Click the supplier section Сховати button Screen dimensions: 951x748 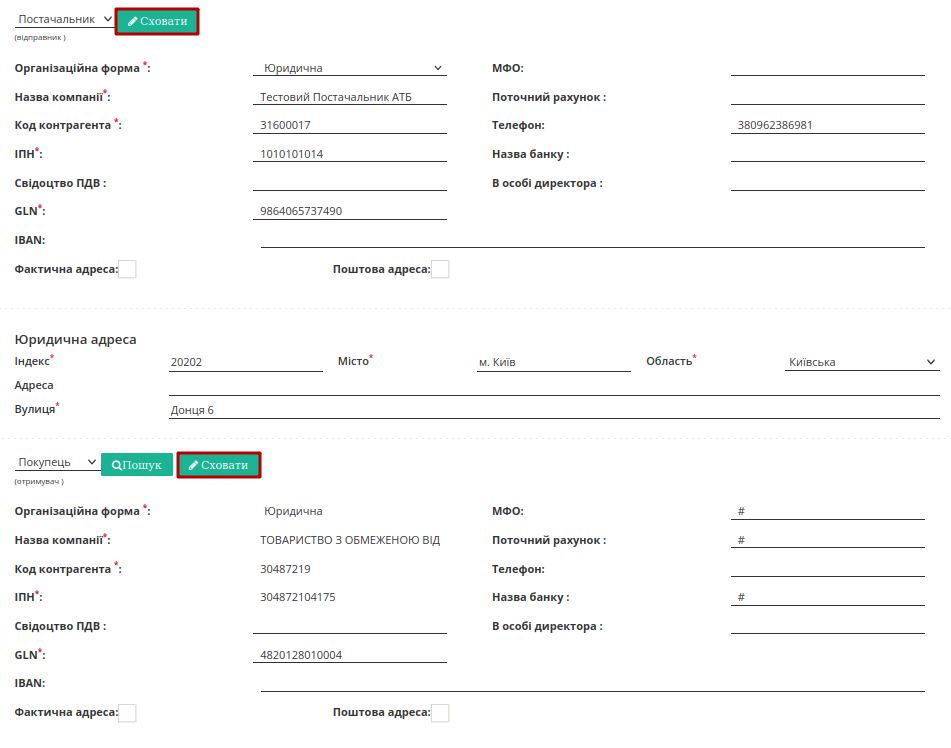point(157,21)
